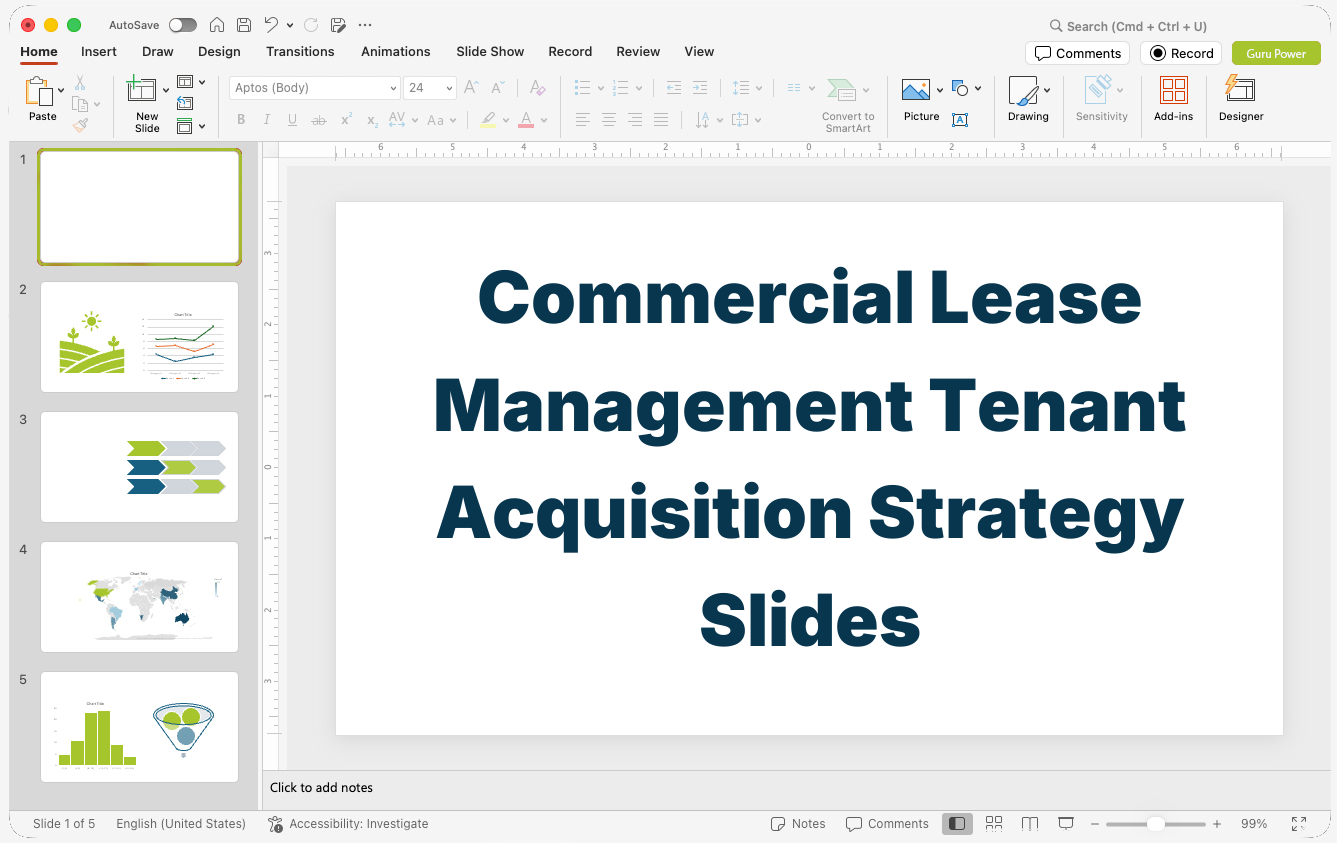Launch the Designer pane

tap(1241, 100)
